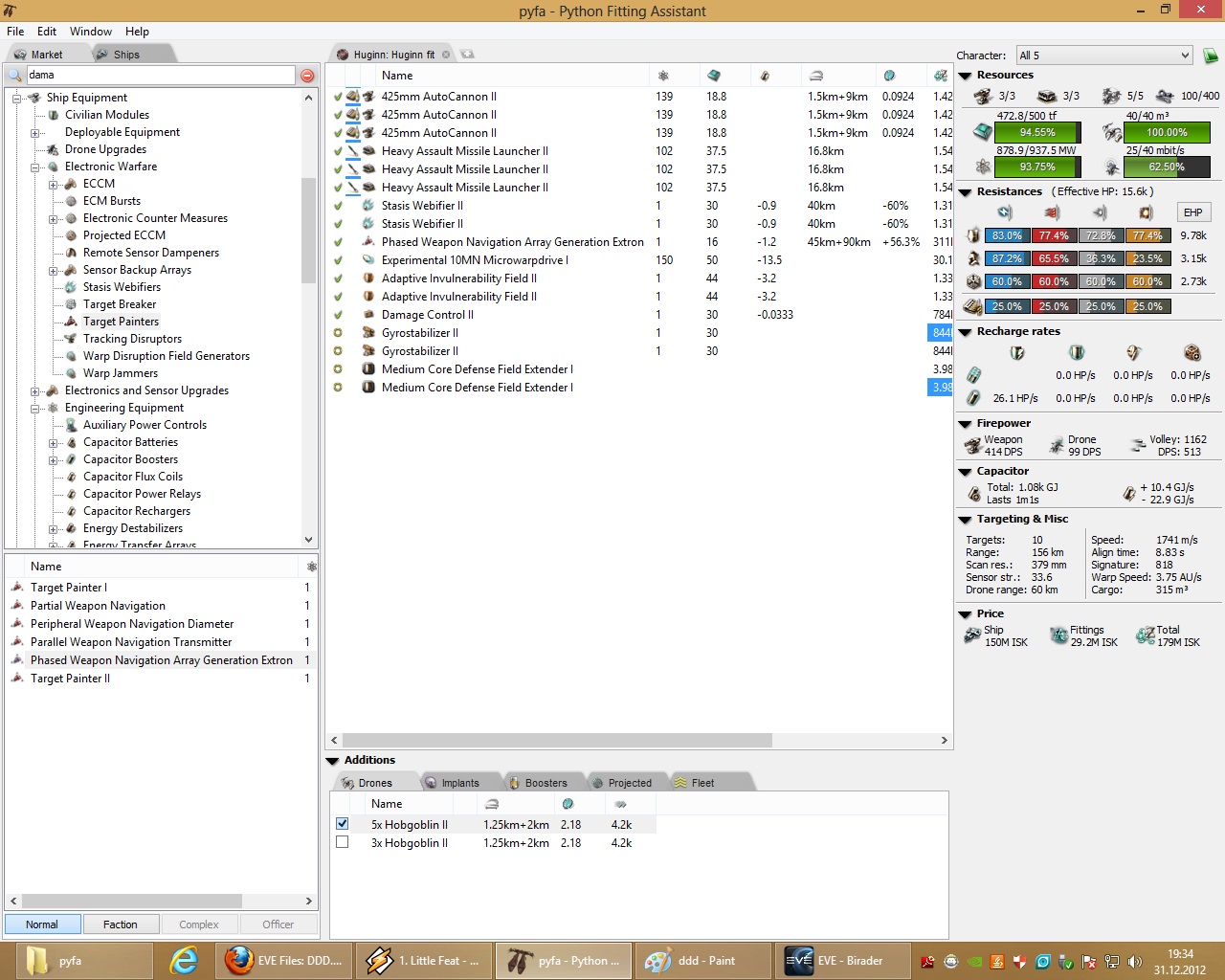
Task: Untick the 5x Hobgoblin II drone checkbox
Action: 342,824
